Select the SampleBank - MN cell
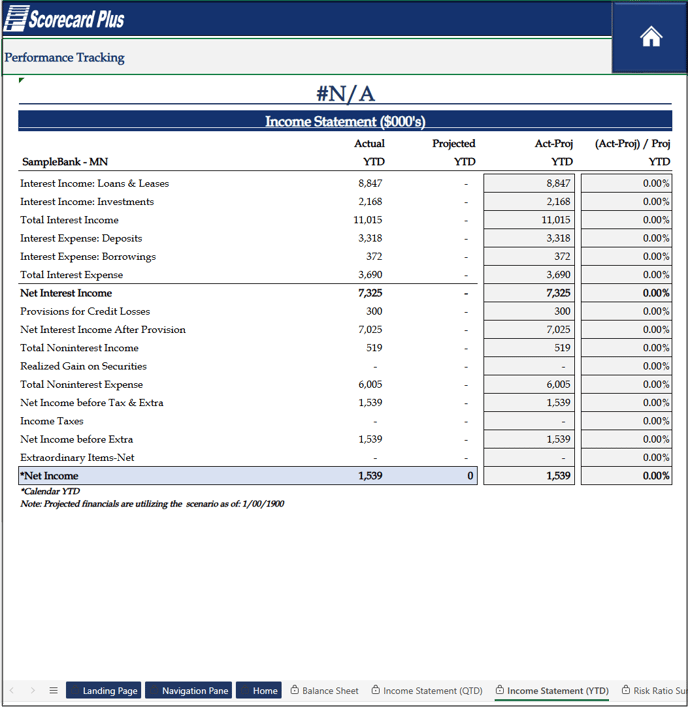Image resolution: width=688 pixels, height=707 pixels. tap(65, 161)
